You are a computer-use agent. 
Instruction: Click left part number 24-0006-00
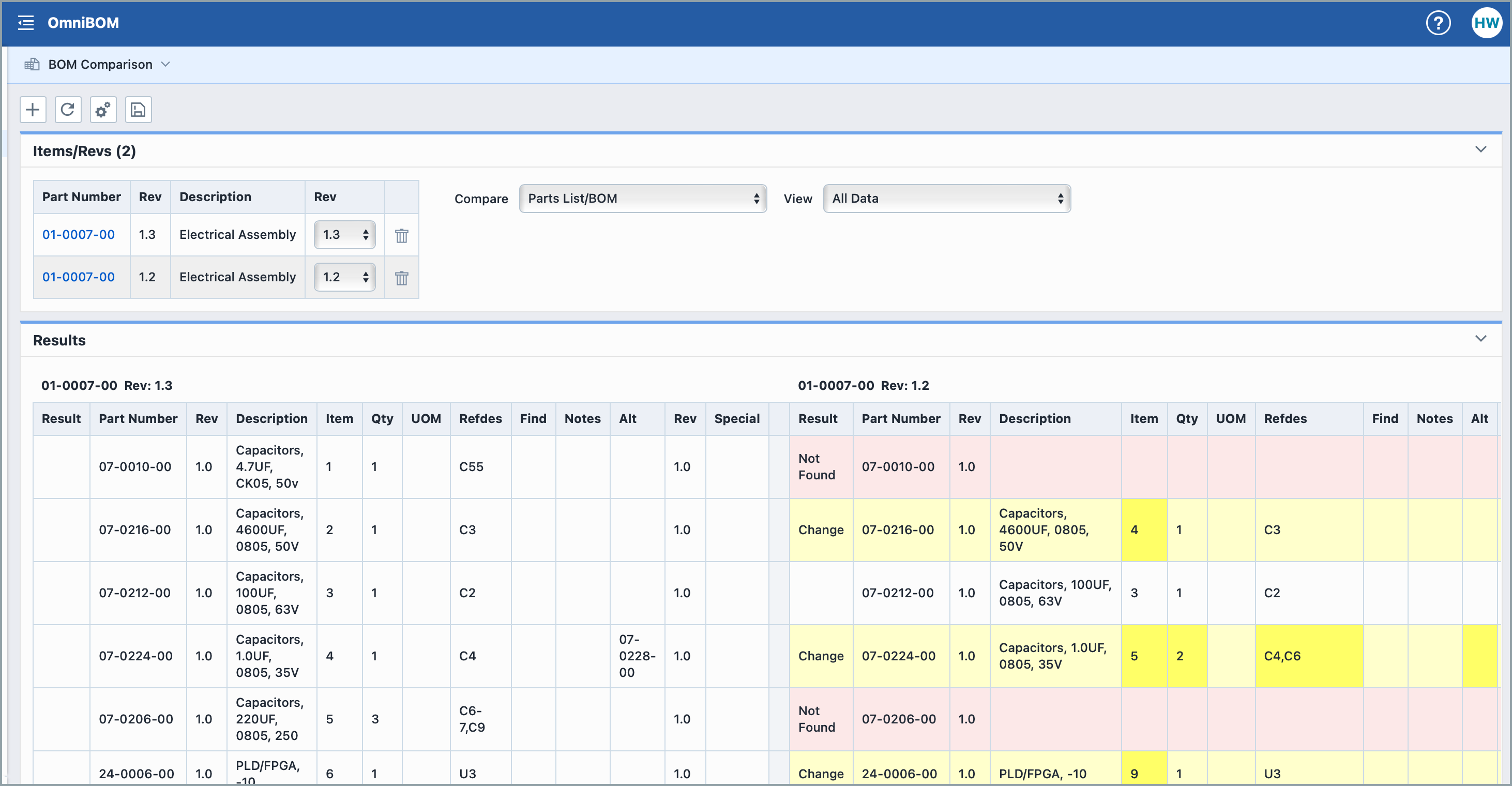tap(137, 774)
